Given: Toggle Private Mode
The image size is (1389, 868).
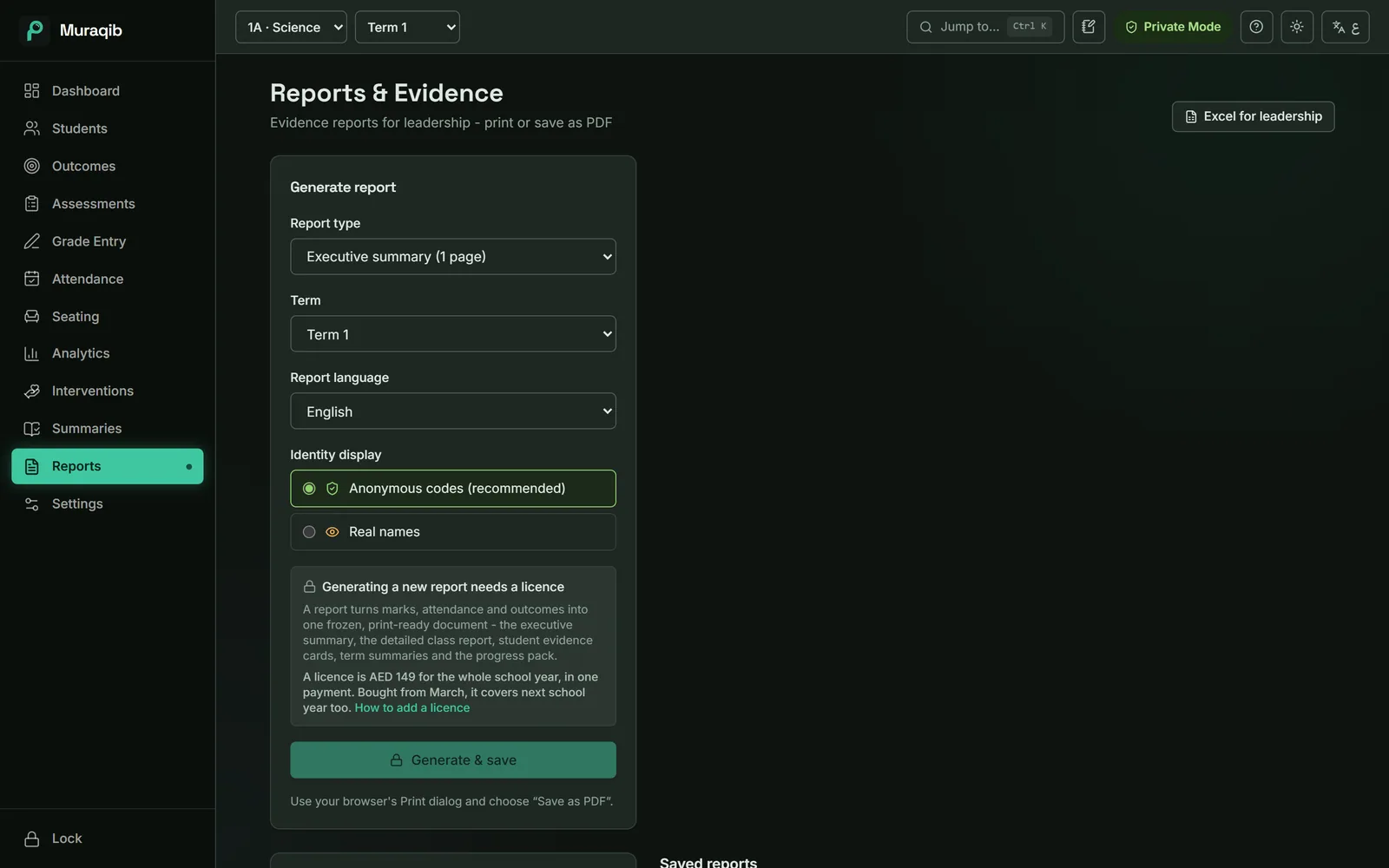Looking at the screenshot, I should point(1173,27).
